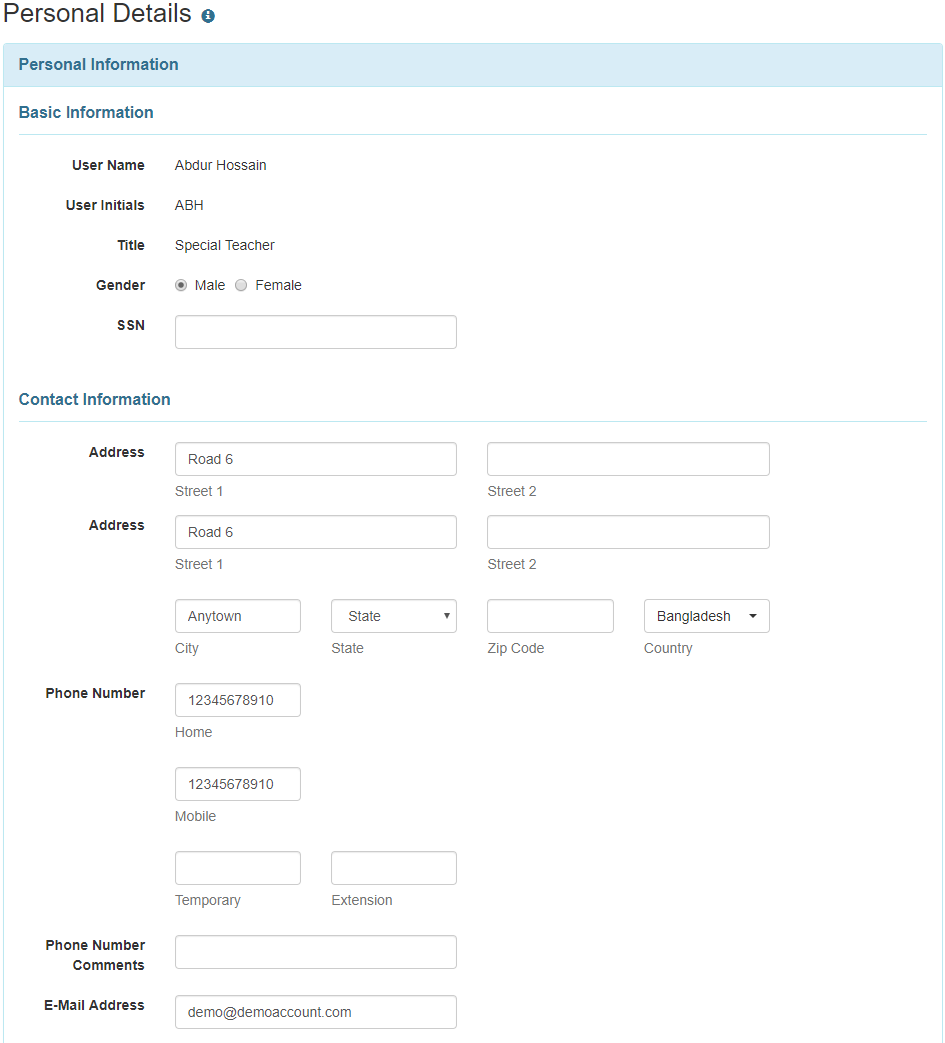Image resolution: width=945 pixels, height=1043 pixels.
Task: Open the Country dropdown showing Bangladesh
Action: pos(707,616)
